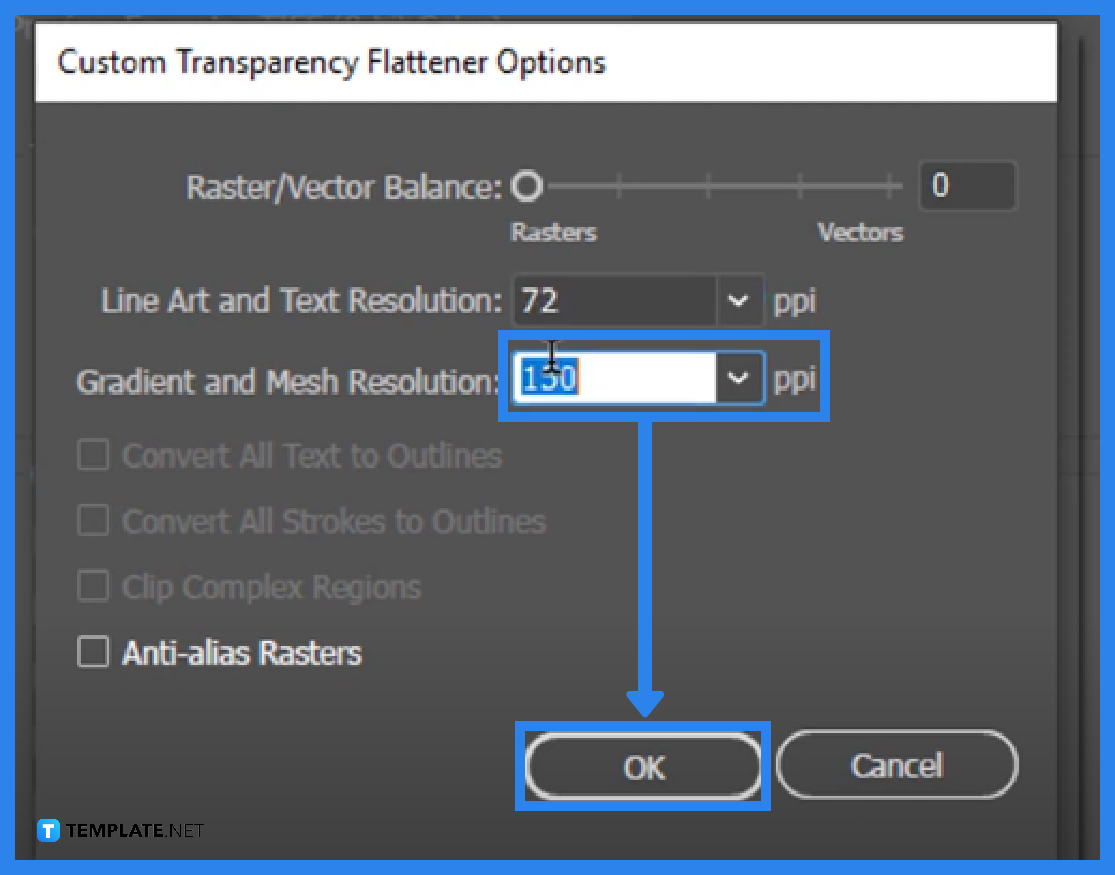The height and width of the screenshot is (875, 1115).
Task: Click the Cancel button
Action: pyautogui.click(x=896, y=765)
